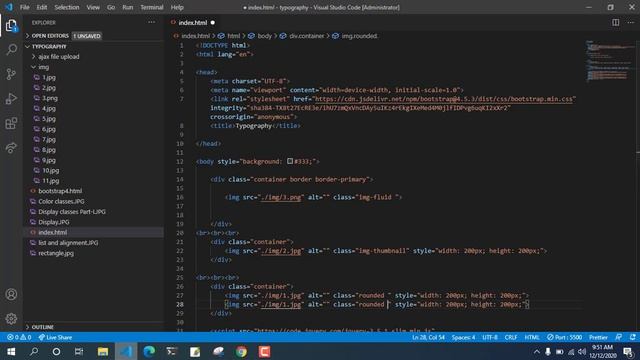Open the Extensions view
Image resolution: width=640 pixels, height=360 pixels.
pyautogui.click(x=11, y=123)
